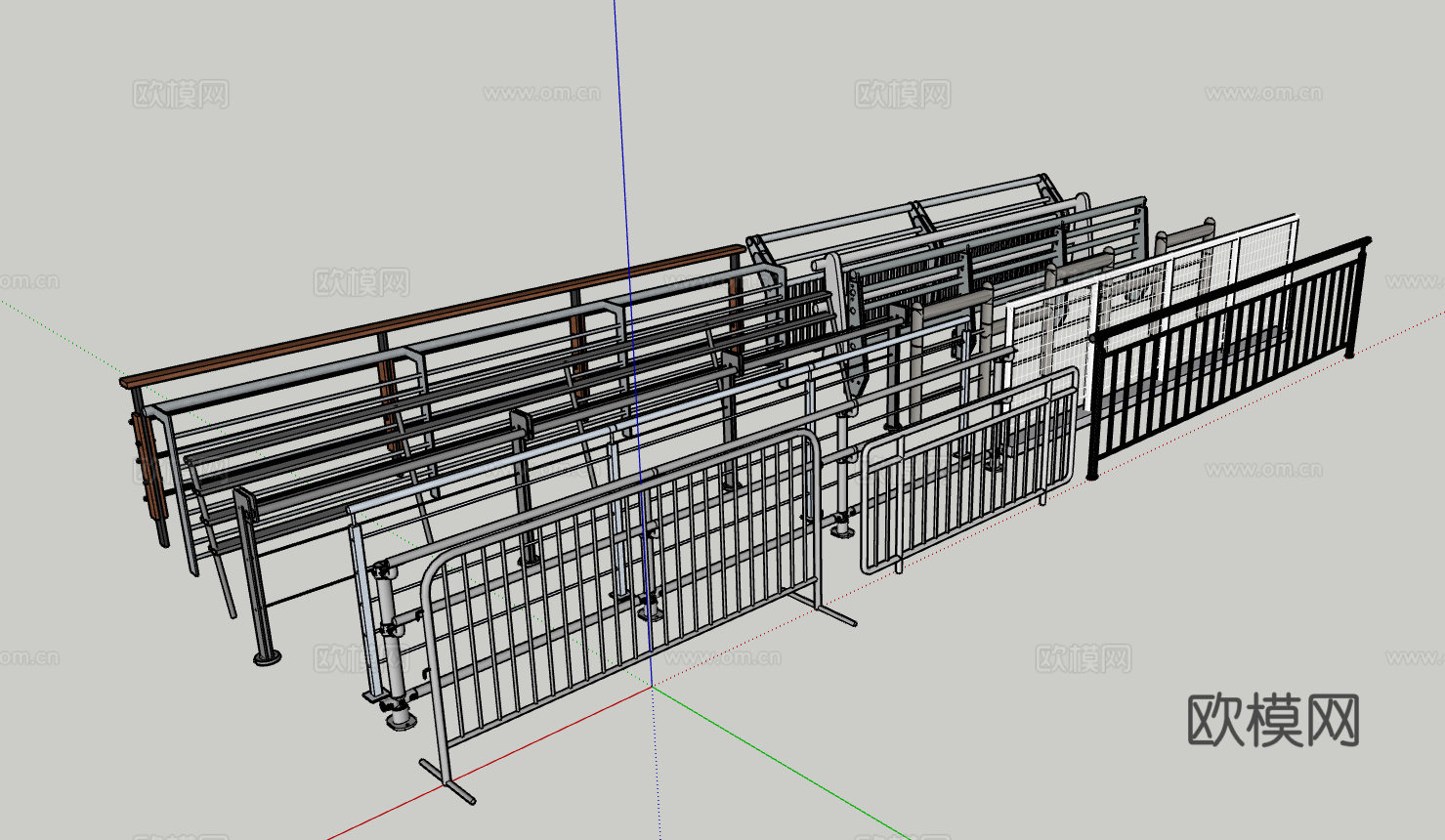
Task: Select the pipe clamp fitting on galvanized post
Action: coord(386,569)
